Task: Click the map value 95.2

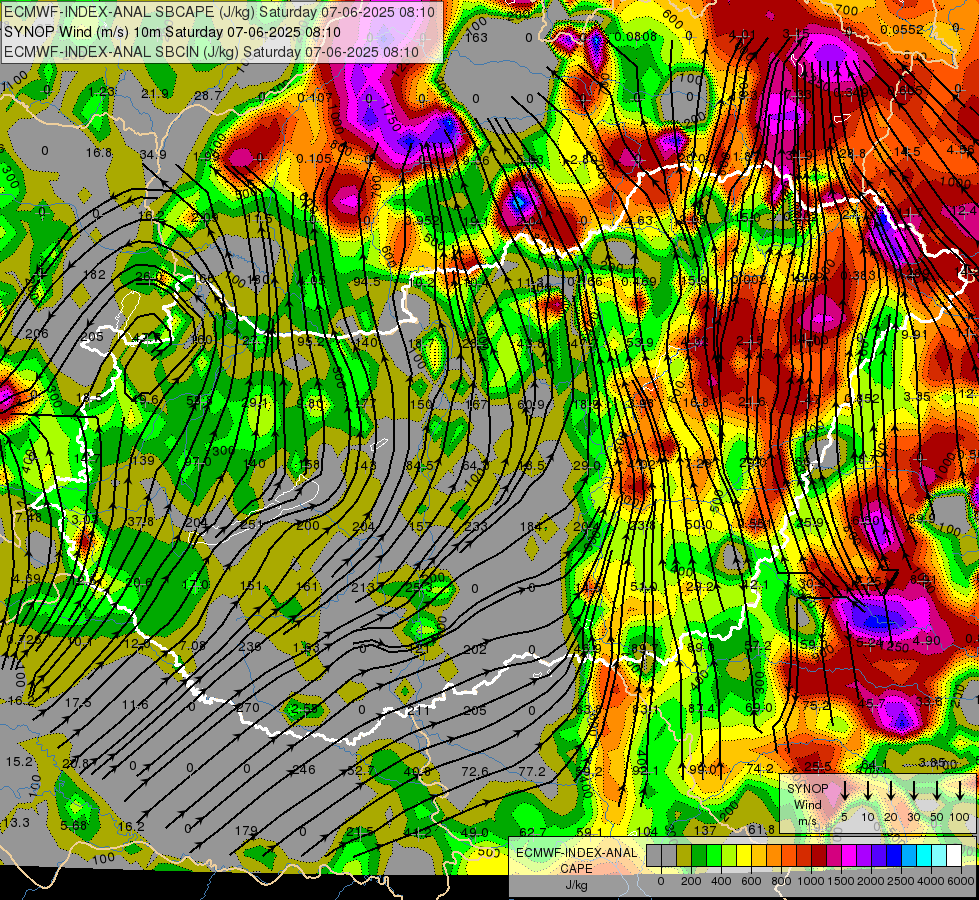Action: [311, 342]
